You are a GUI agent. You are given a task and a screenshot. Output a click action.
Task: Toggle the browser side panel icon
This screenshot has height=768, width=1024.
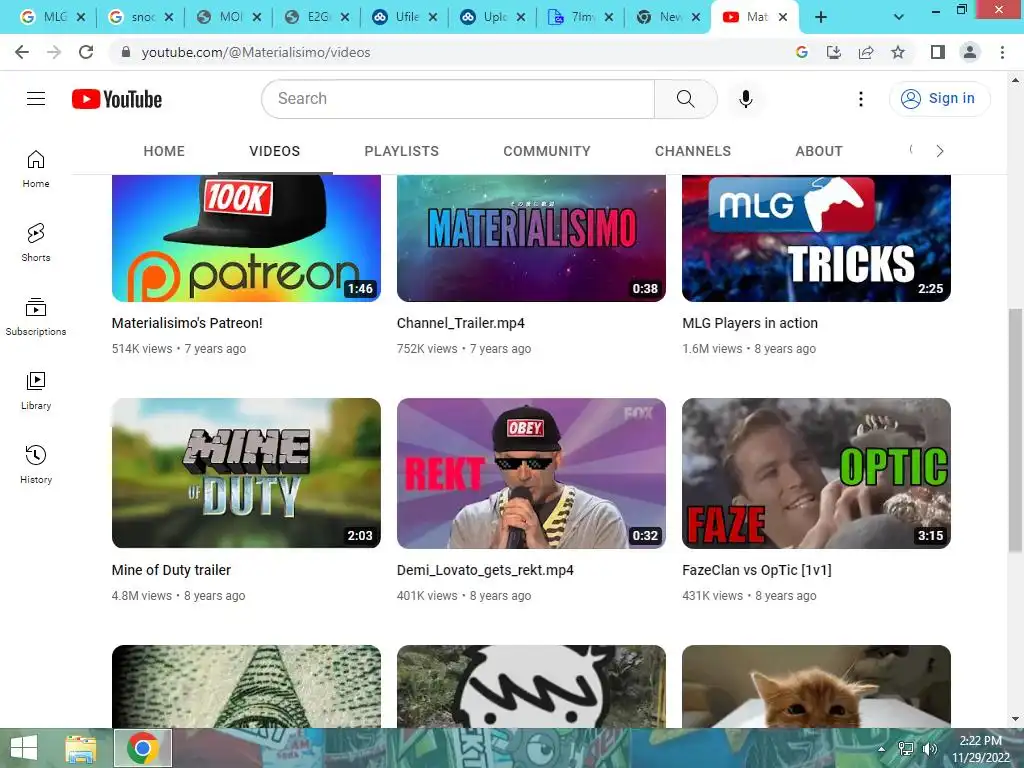[938, 52]
